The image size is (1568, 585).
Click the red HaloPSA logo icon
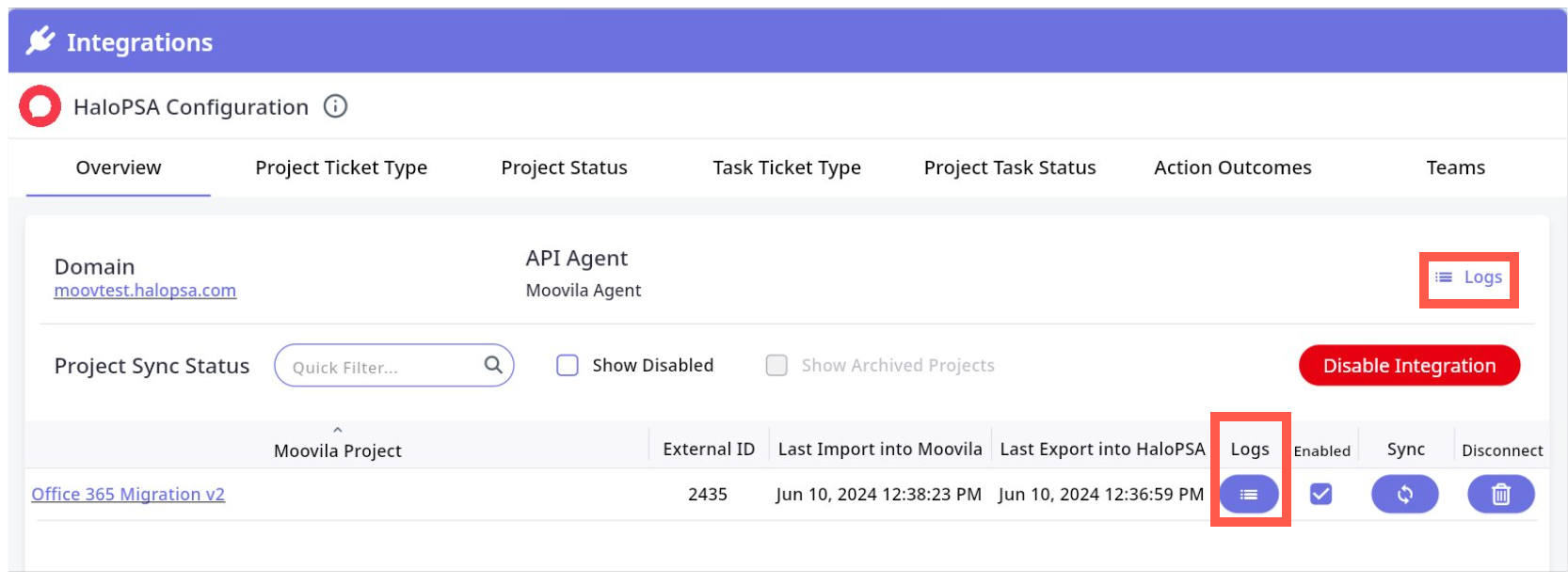(40, 106)
